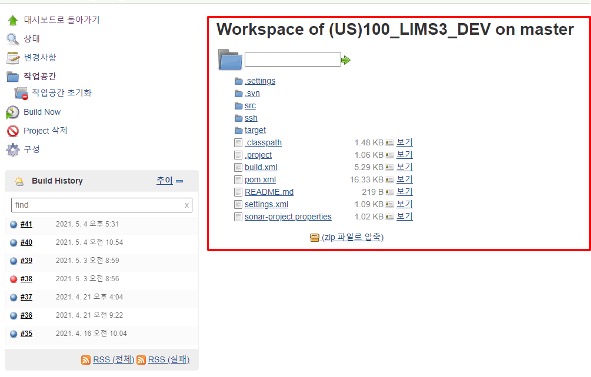The height and width of the screenshot is (377, 591).
Task: Open RSS (실패) feed for failures
Action: [168, 360]
